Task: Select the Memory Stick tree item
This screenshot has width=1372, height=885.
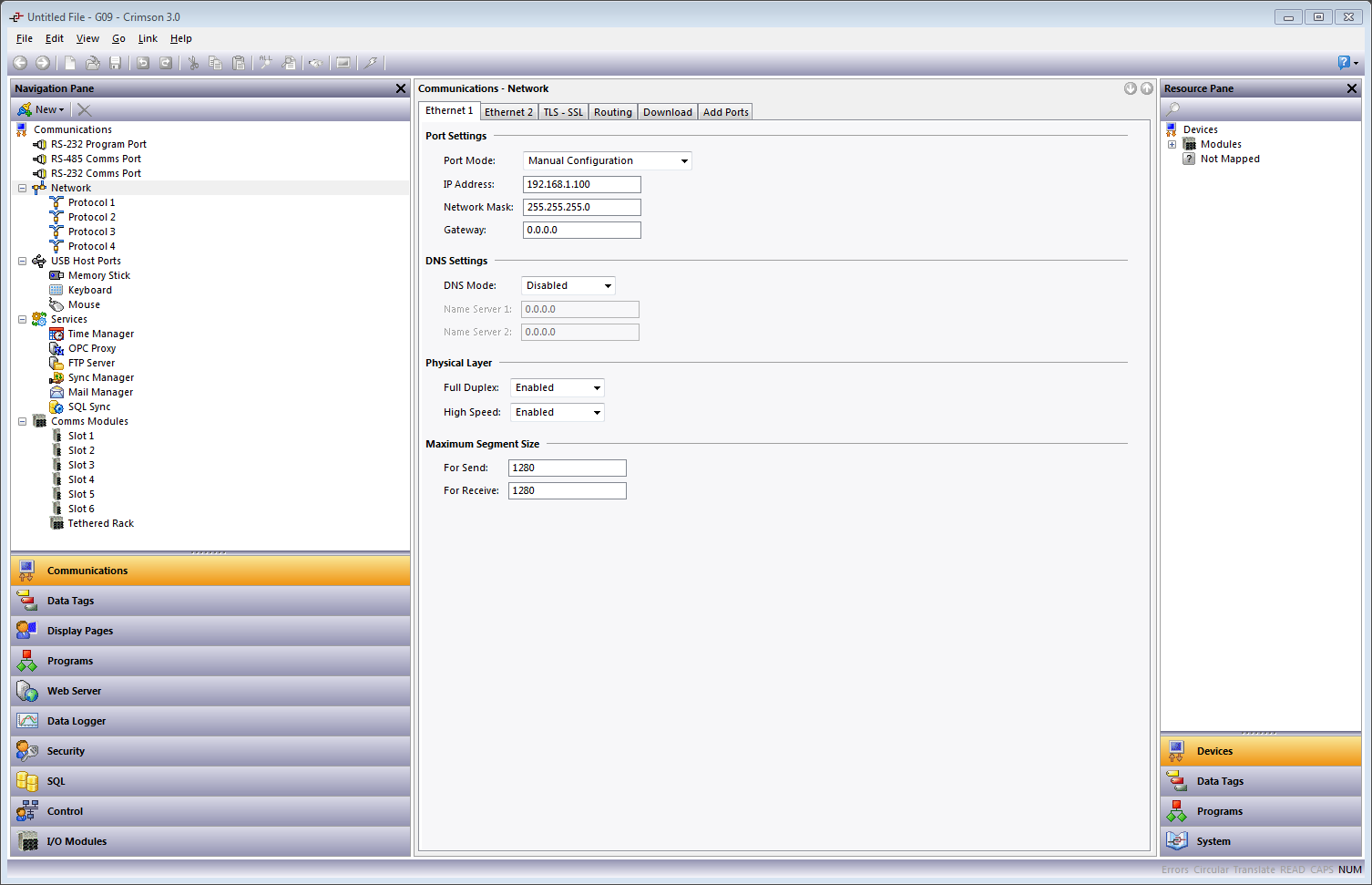Action: 98,275
